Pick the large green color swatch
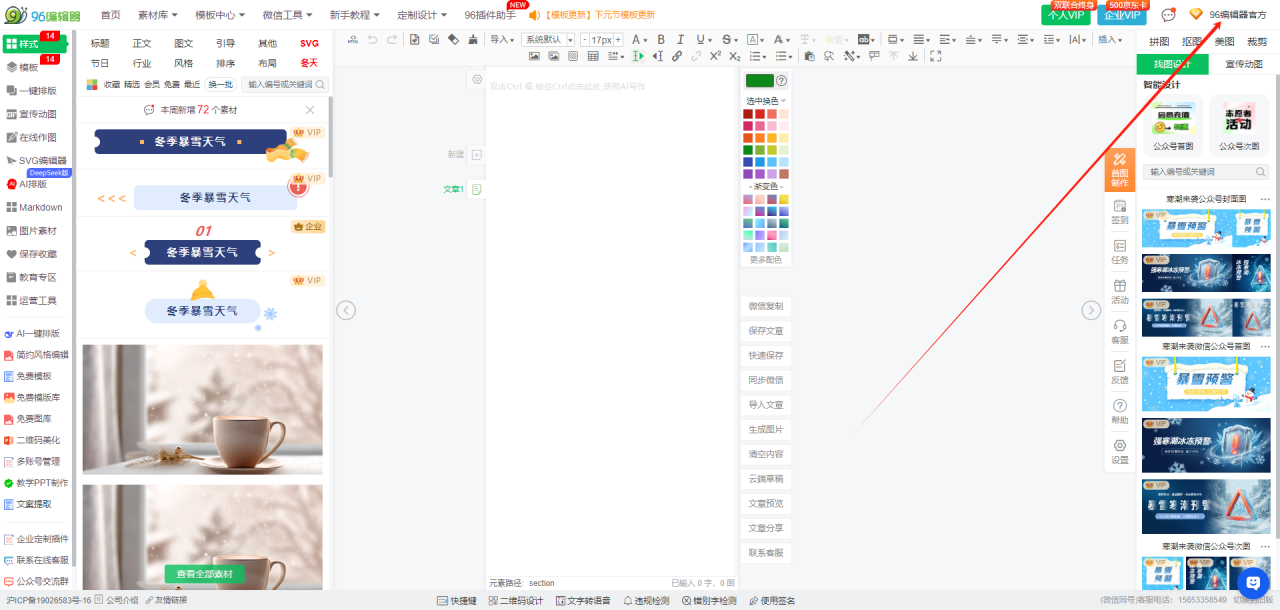This screenshot has width=1280, height=610. (x=759, y=81)
